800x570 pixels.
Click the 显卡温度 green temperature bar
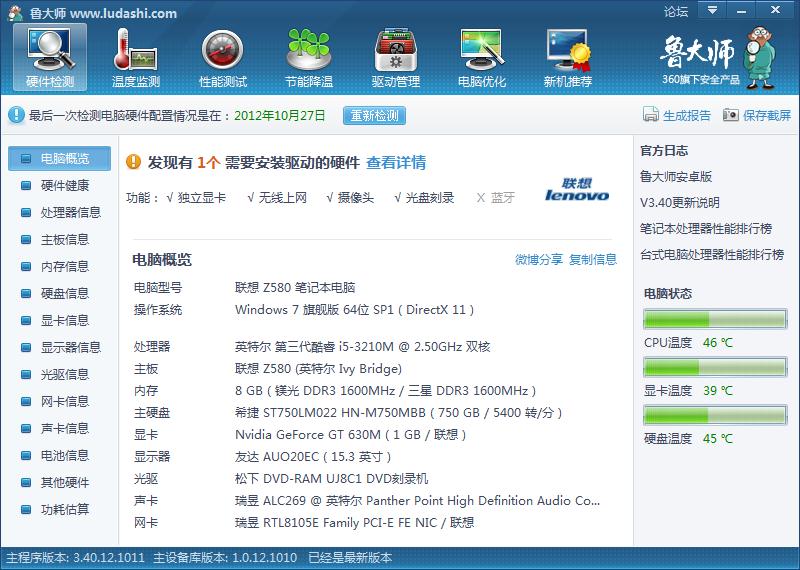(715, 367)
